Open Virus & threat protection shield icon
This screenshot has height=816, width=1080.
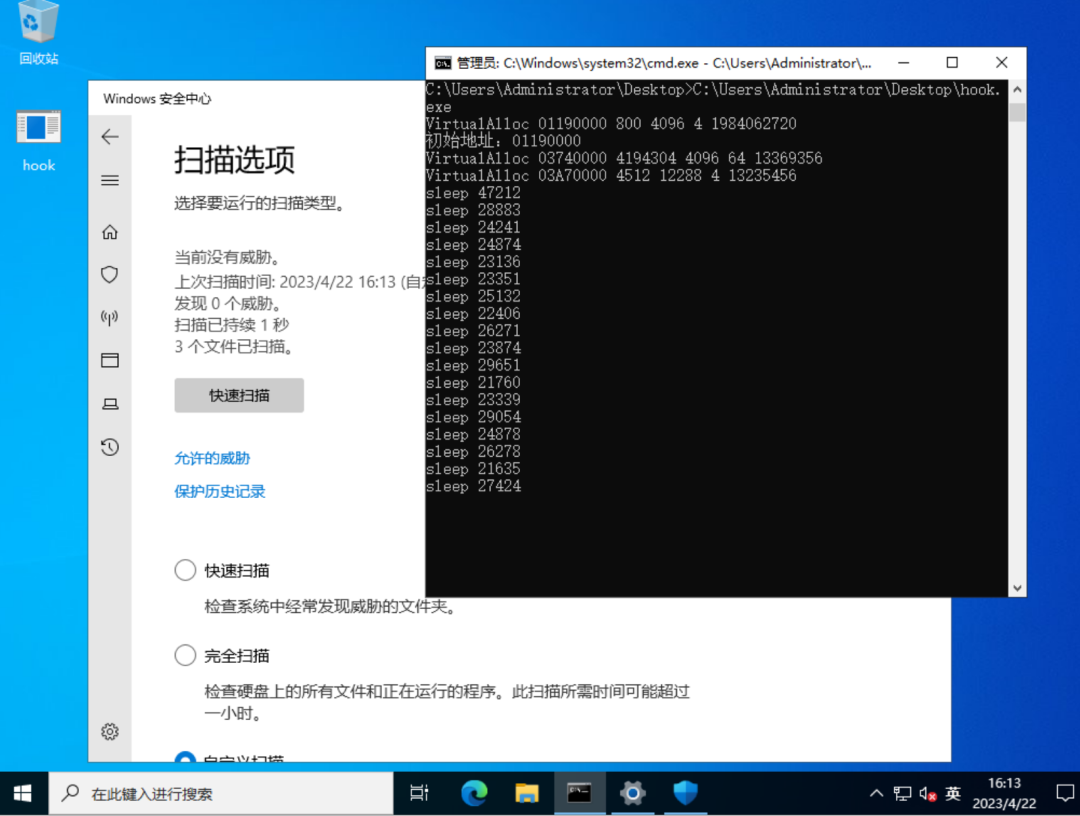pyautogui.click(x=110, y=275)
